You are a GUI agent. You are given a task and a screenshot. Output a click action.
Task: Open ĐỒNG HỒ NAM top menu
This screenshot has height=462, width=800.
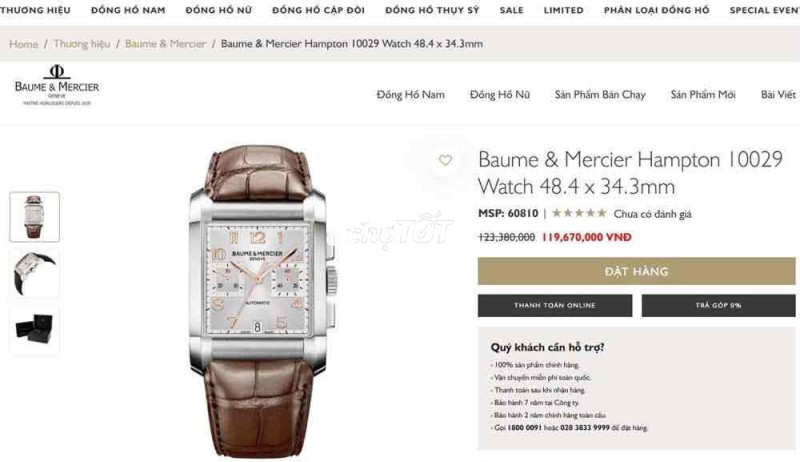point(128,10)
